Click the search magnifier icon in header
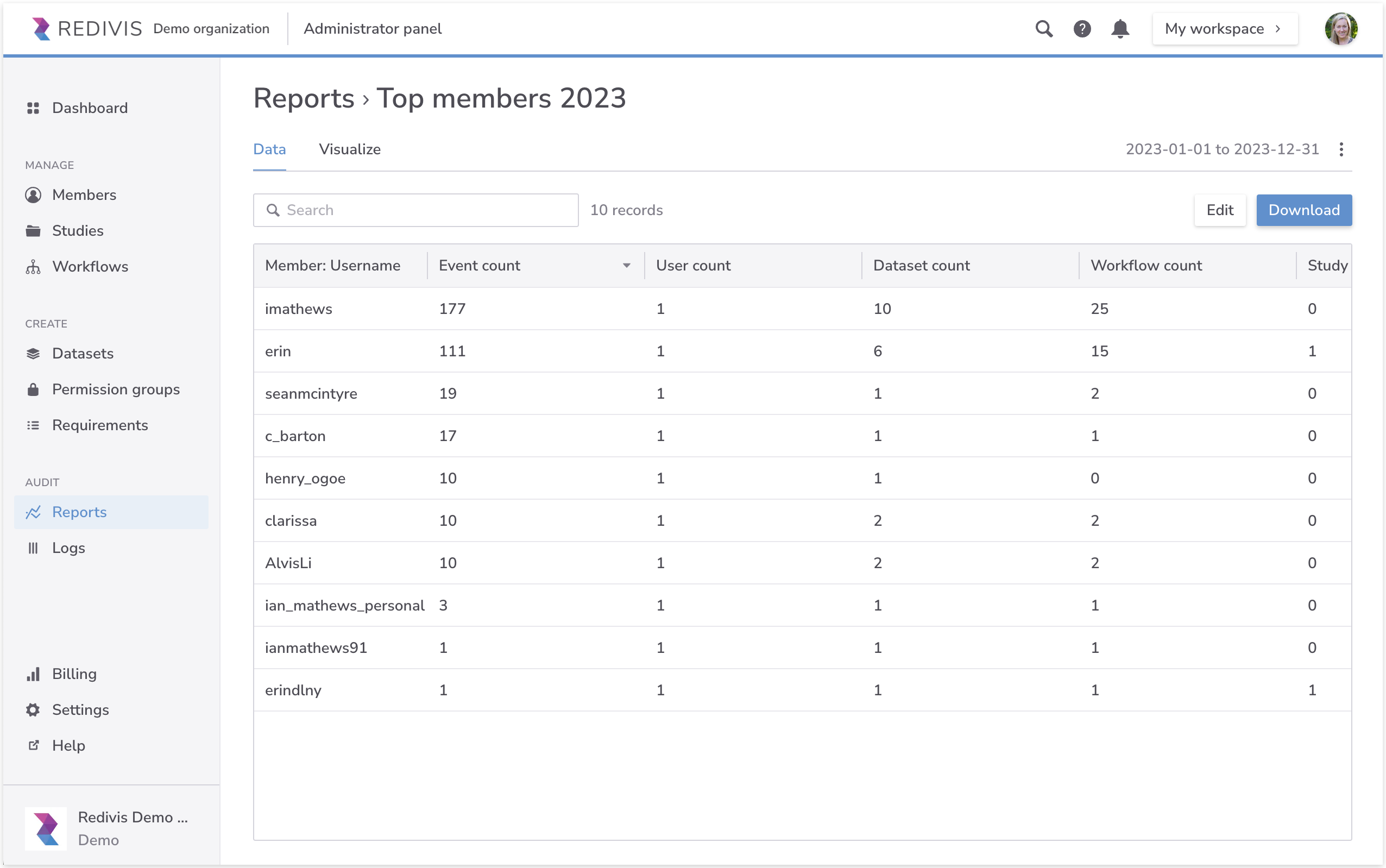This screenshot has width=1386, height=868. click(1043, 29)
